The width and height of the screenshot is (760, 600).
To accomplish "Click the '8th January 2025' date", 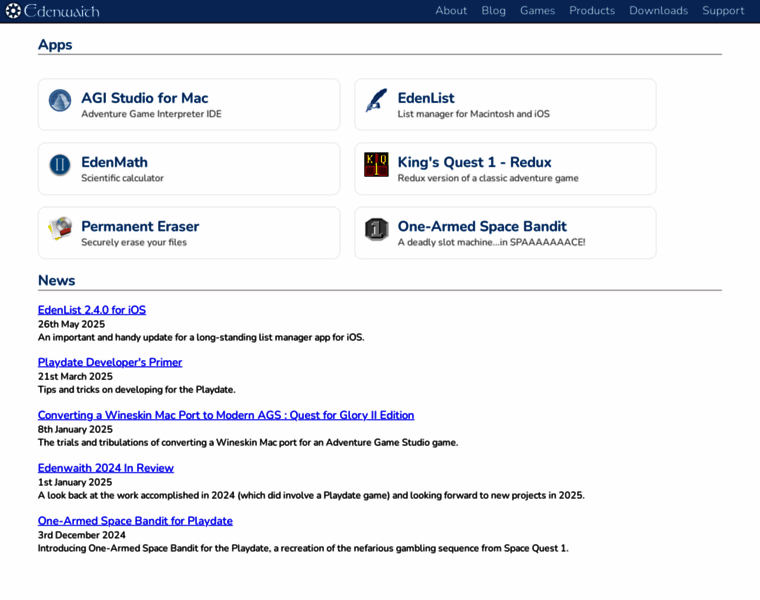I will 75,429.
